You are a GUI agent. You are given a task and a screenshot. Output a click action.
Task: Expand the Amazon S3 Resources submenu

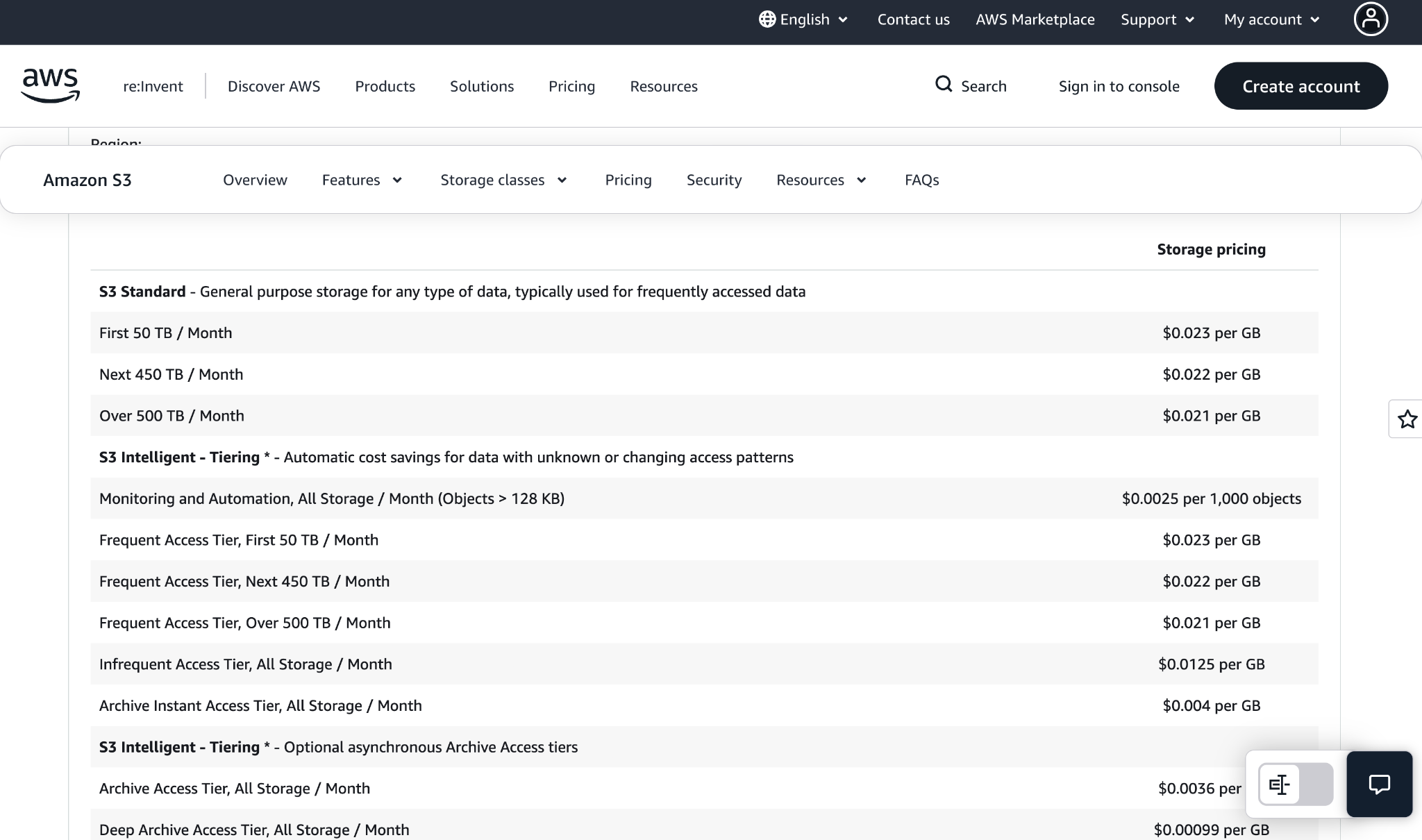(821, 180)
